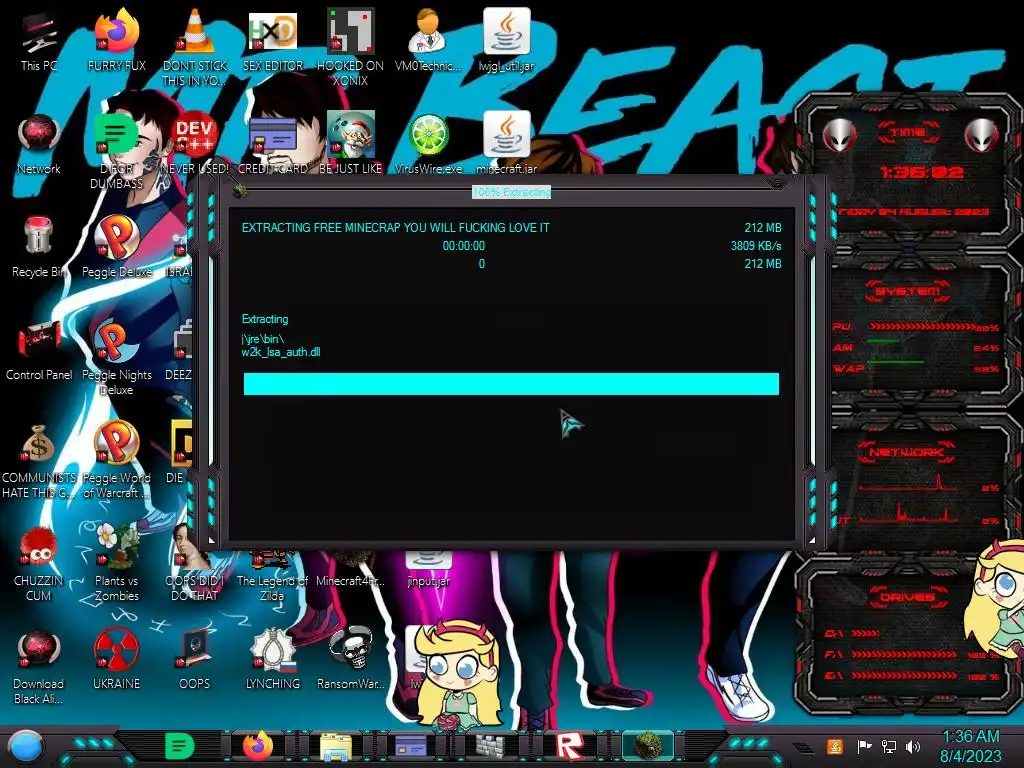Viewport: 1024px width, 768px height.
Task: Open the LYNCHING noose icon
Action: tap(272, 660)
